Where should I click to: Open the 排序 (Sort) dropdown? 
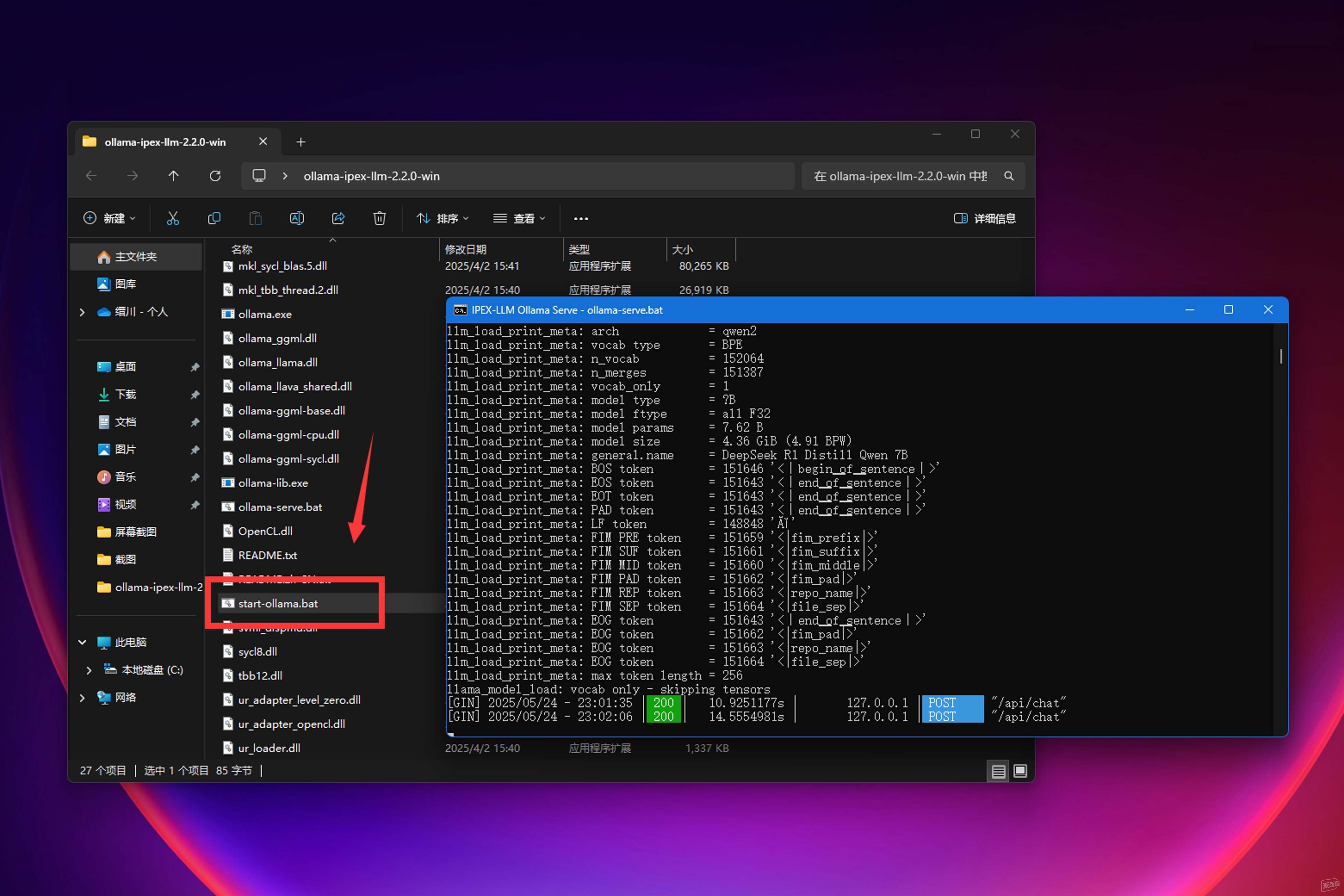(443, 218)
